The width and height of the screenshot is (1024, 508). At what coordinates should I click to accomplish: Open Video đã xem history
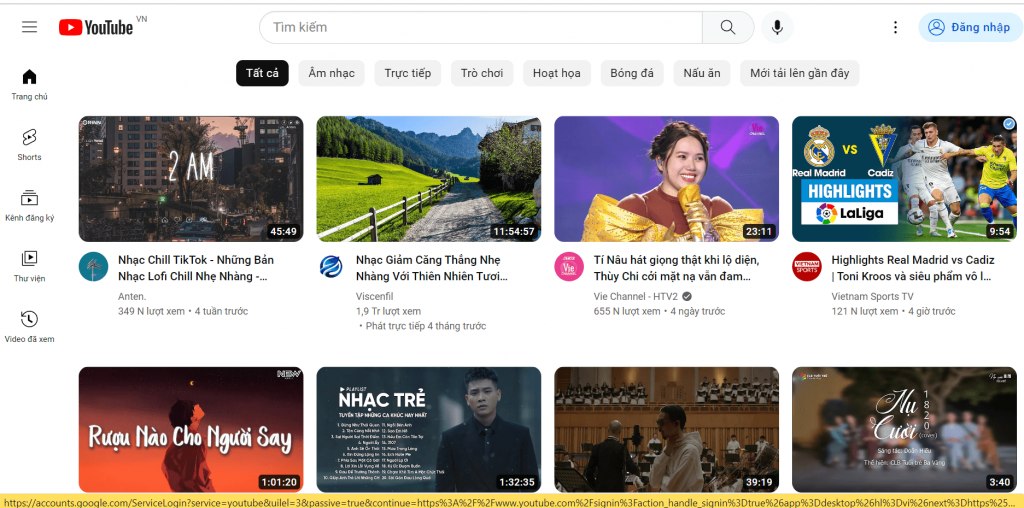click(x=29, y=327)
